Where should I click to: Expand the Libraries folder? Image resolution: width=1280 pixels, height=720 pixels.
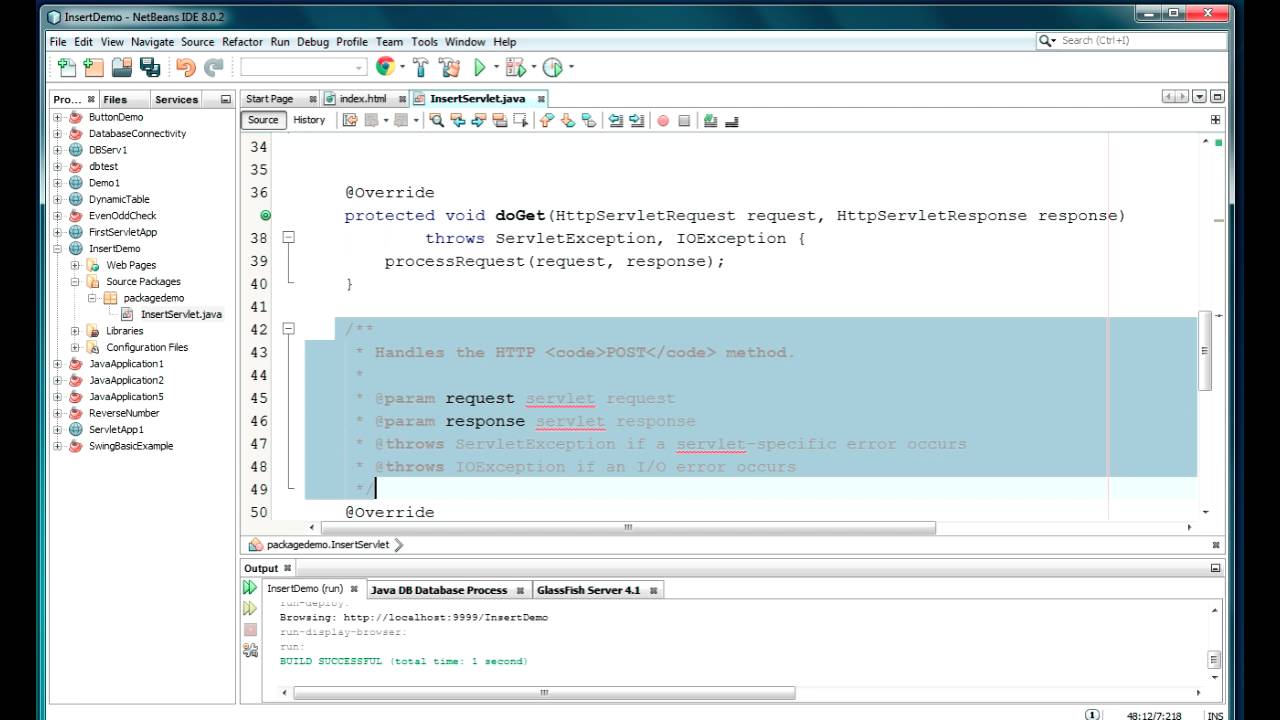point(75,330)
